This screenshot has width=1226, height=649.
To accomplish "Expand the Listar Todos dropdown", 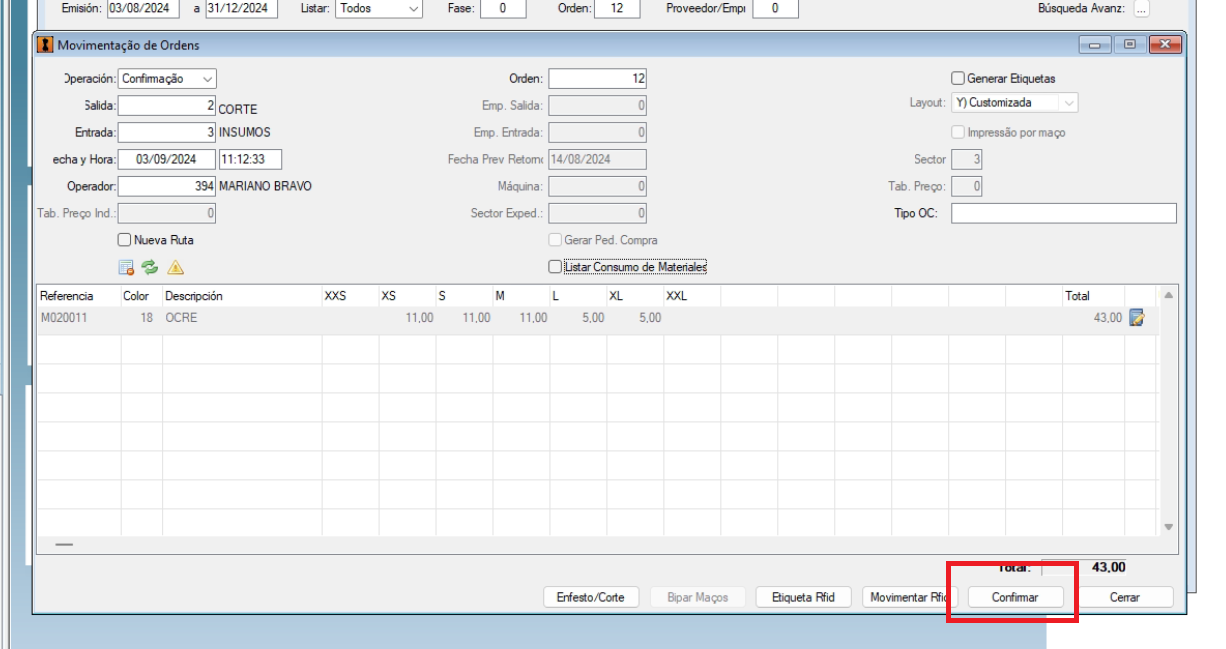I will click(x=379, y=9).
